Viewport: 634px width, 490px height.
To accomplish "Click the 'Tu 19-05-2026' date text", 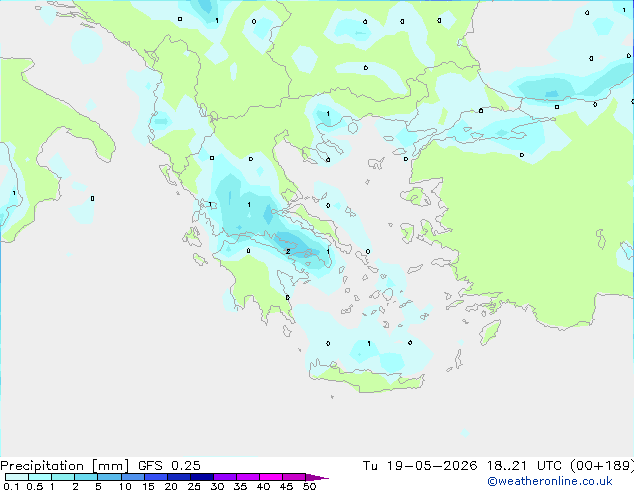I will tap(420, 466).
